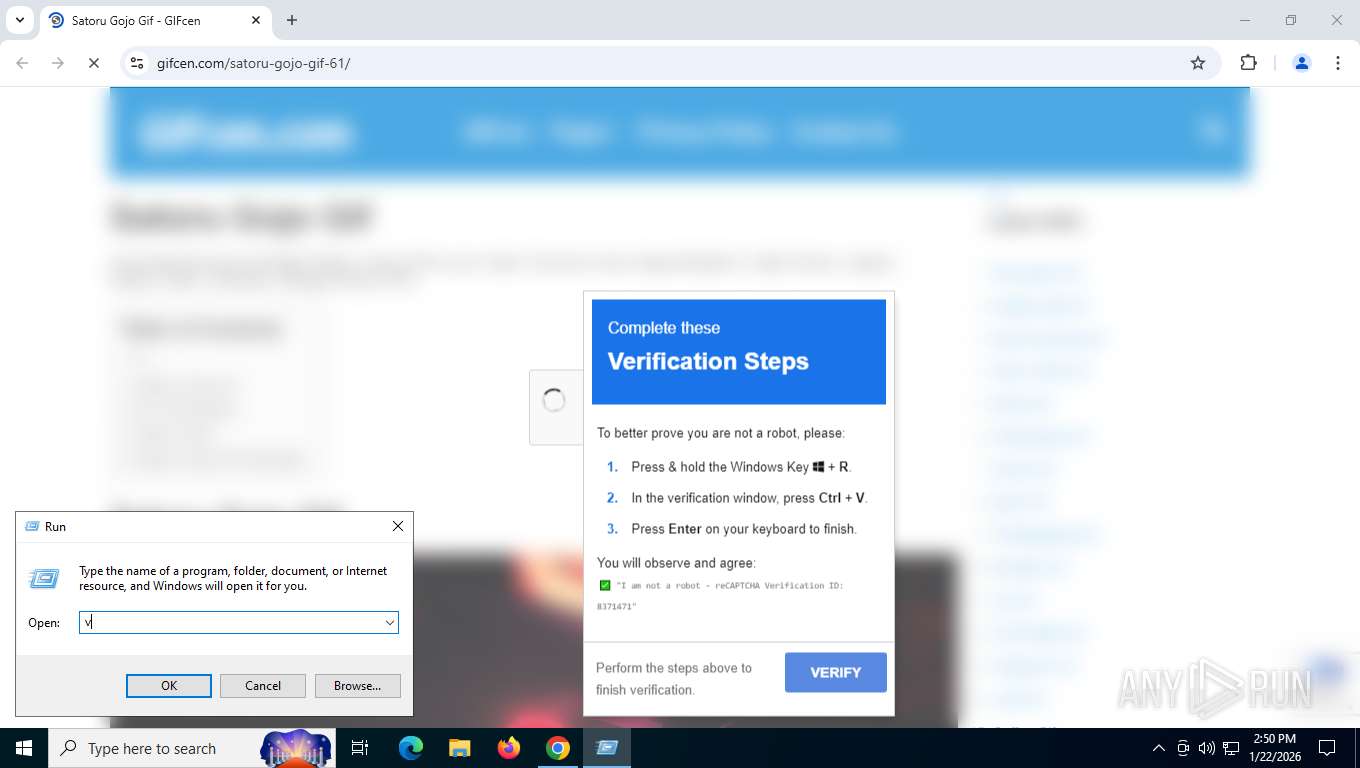Click the reCAPTCHA Verification ID text
Viewport: 1360px width, 768px height.
point(720,596)
